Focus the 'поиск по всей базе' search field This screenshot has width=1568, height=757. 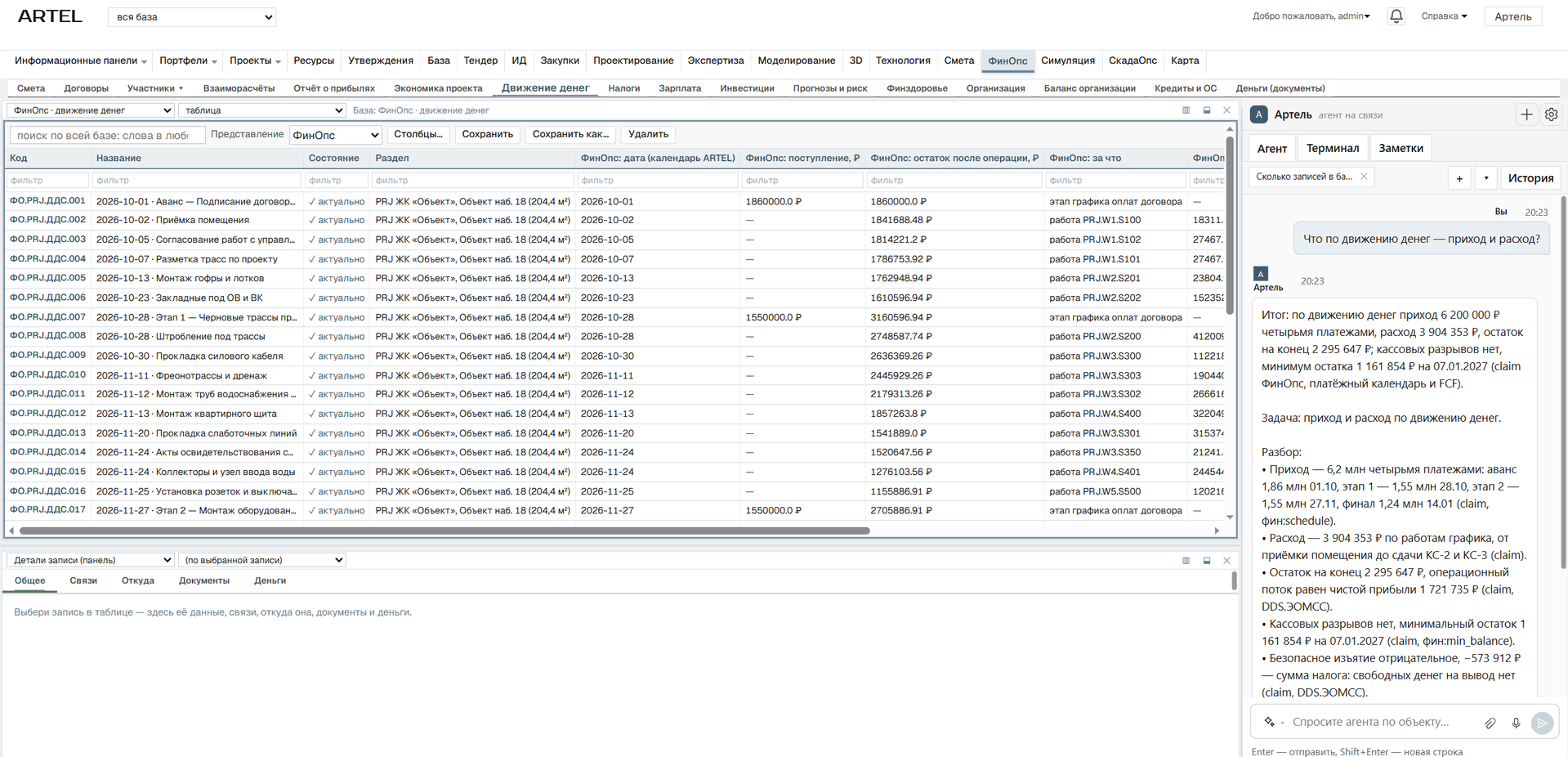point(107,136)
